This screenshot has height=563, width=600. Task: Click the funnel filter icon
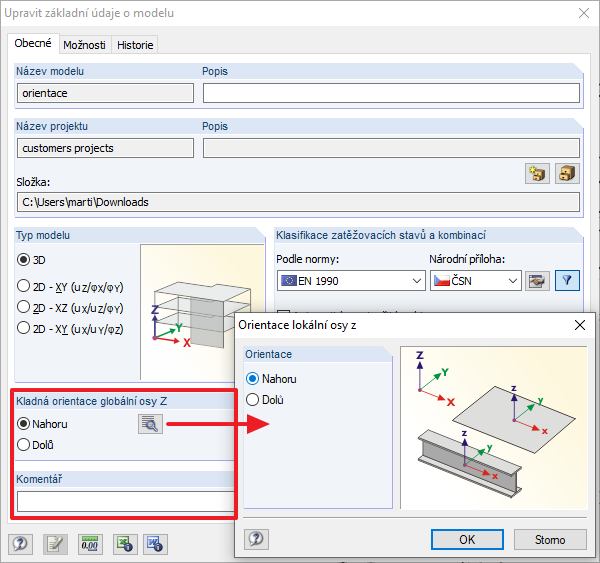[567, 281]
